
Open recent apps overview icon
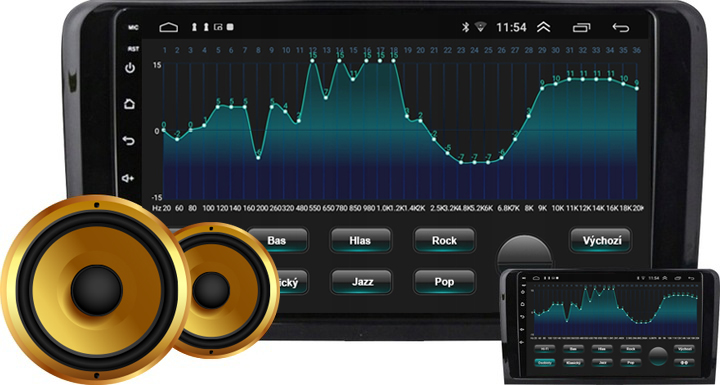pyautogui.click(x=581, y=28)
